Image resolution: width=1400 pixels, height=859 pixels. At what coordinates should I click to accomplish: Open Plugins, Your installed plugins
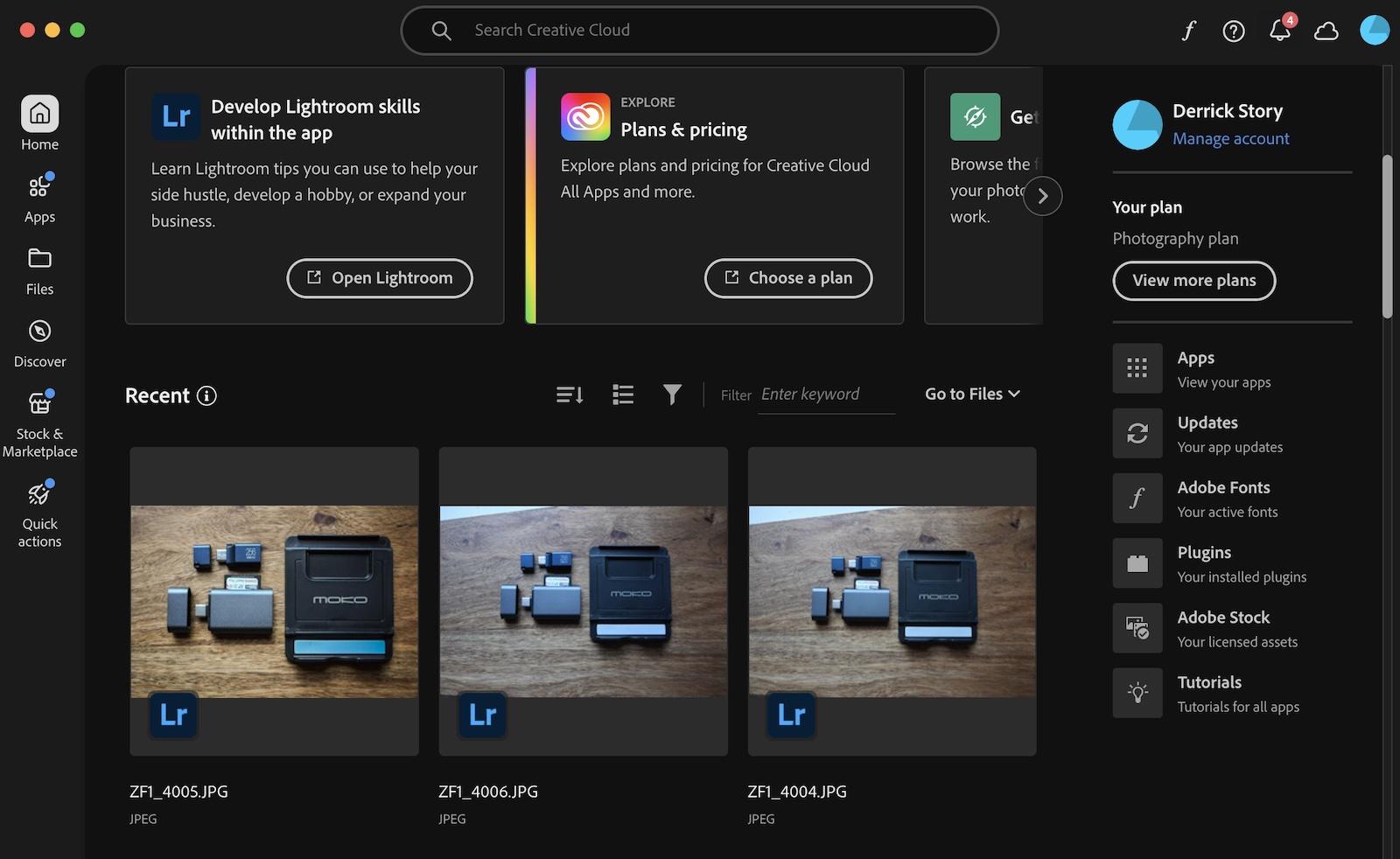(1232, 562)
